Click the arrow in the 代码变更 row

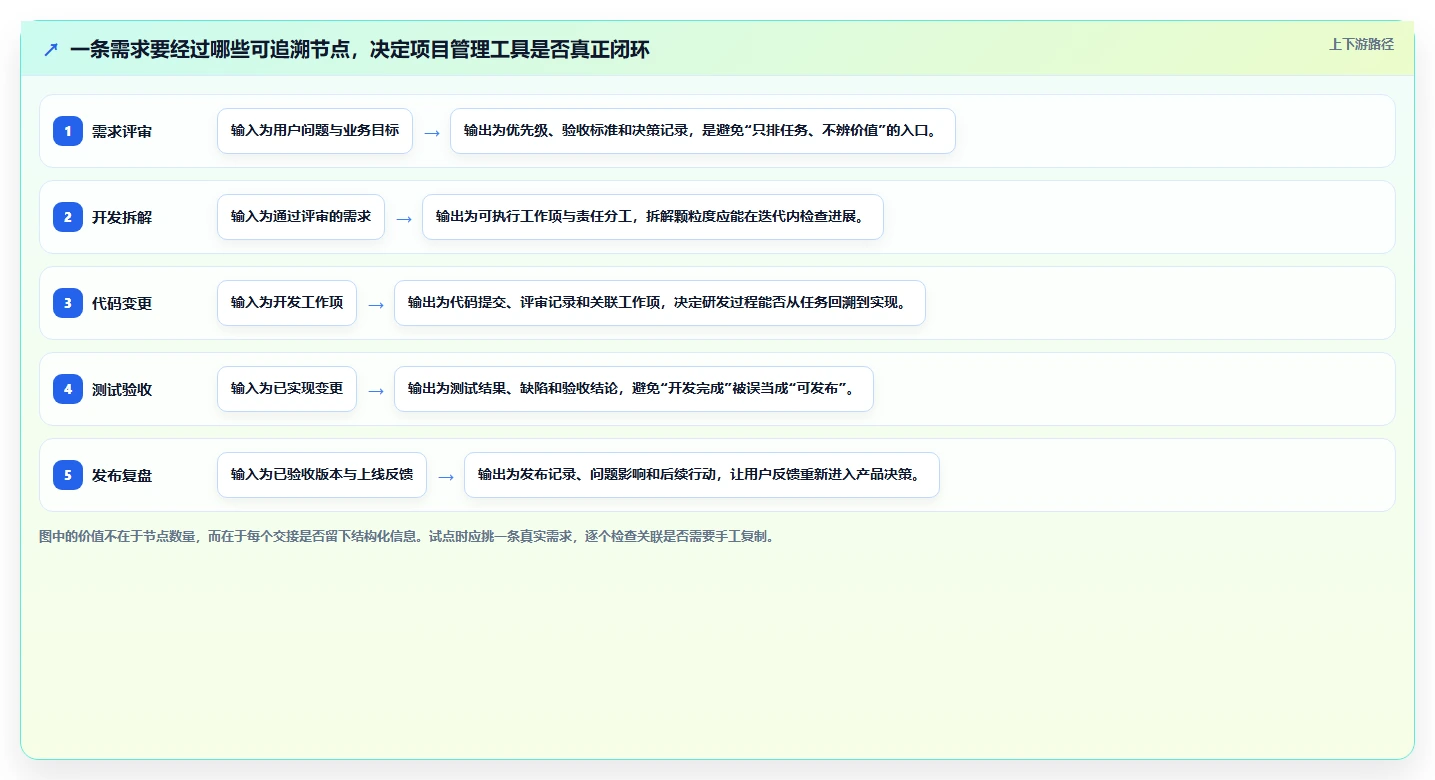click(376, 304)
